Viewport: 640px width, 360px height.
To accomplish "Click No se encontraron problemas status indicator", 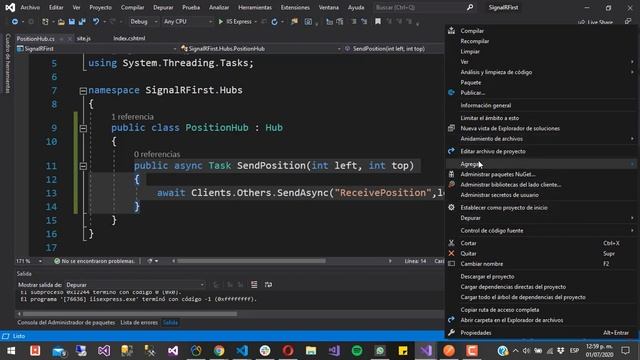I will pyautogui.click(x=94, y=261).
